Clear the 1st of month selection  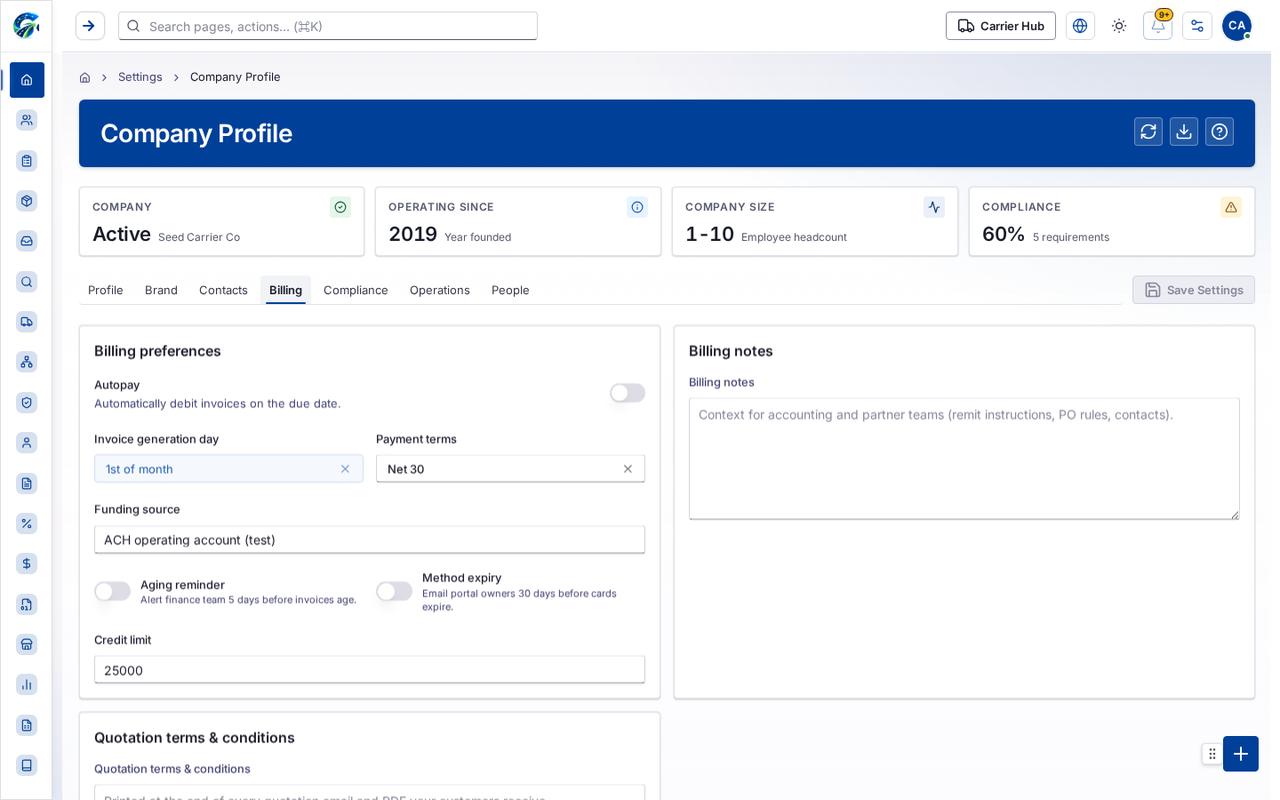tap(345, 469)
